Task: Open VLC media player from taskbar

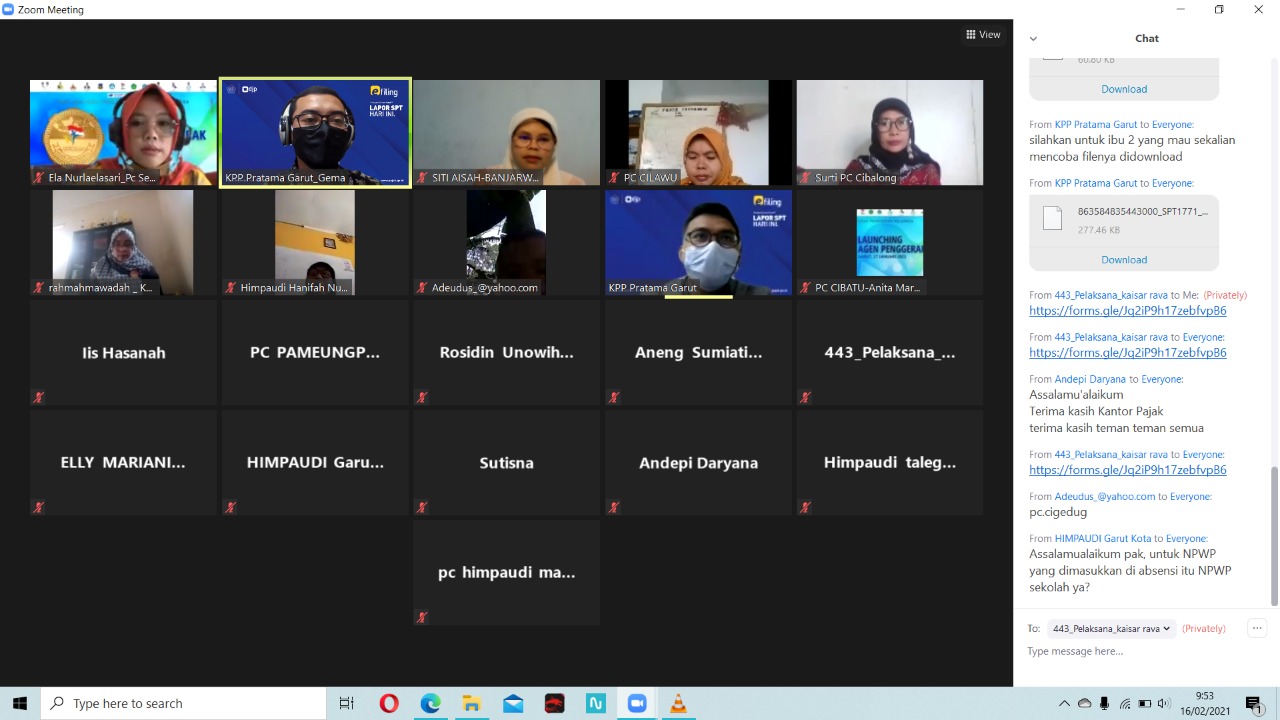Action: pyautogui.click(x=678, y=704)
